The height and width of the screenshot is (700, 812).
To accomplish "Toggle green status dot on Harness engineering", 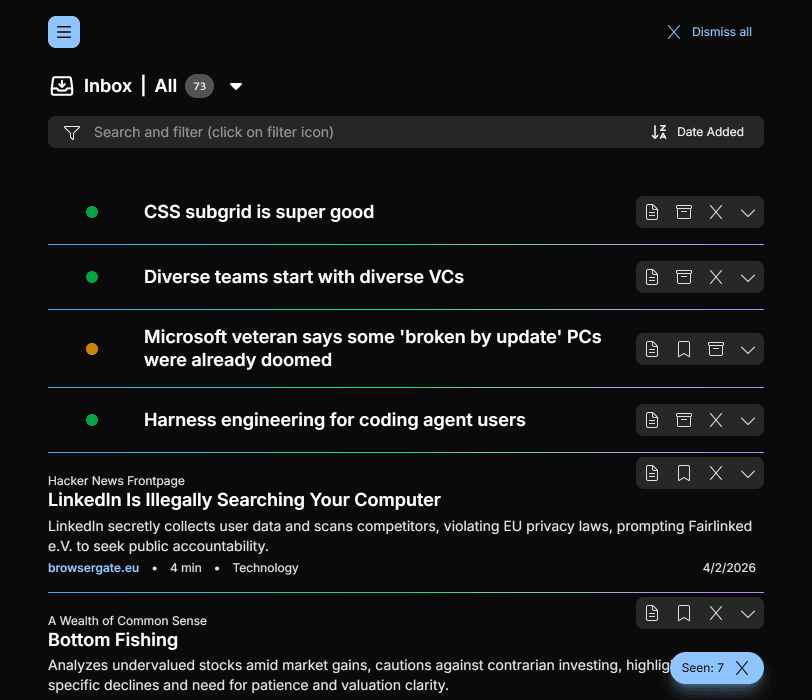I will (92, 420).
